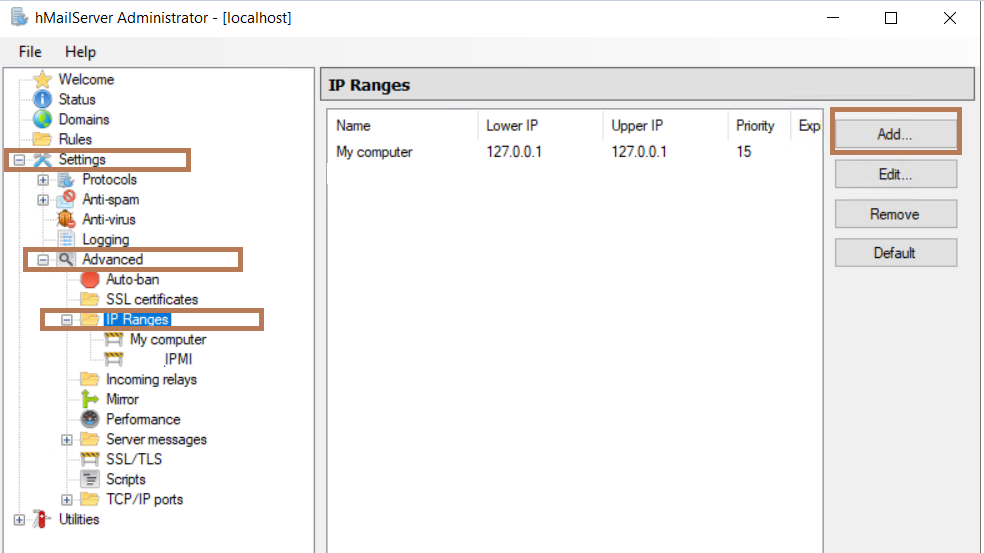
Task: Select Domains in the tree
Action: point(84,119)
